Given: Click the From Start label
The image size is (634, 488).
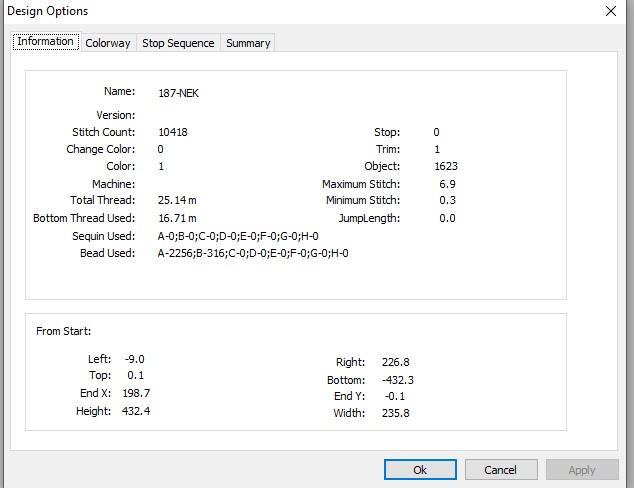Looking at the screenshot, I should pyautogui.click(x=63, y=331).
